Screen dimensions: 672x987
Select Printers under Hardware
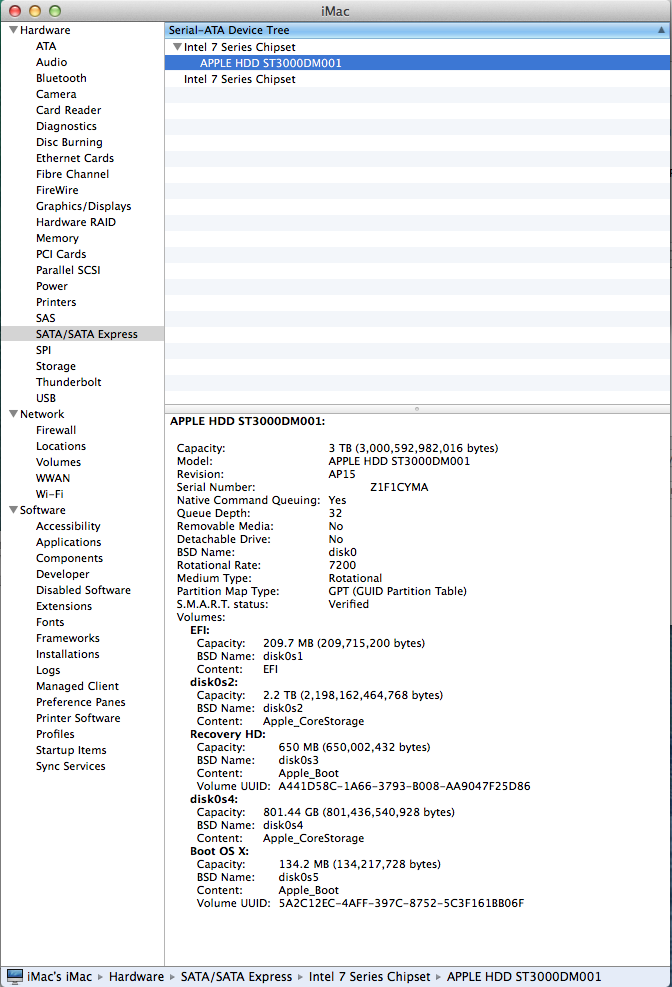click(56, 302)
